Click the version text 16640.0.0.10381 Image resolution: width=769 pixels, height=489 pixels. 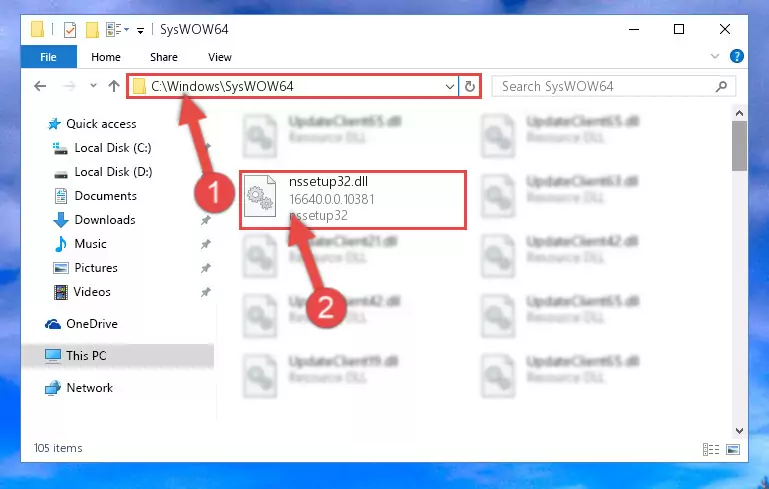pyautogui.click(x=332, y=199)
